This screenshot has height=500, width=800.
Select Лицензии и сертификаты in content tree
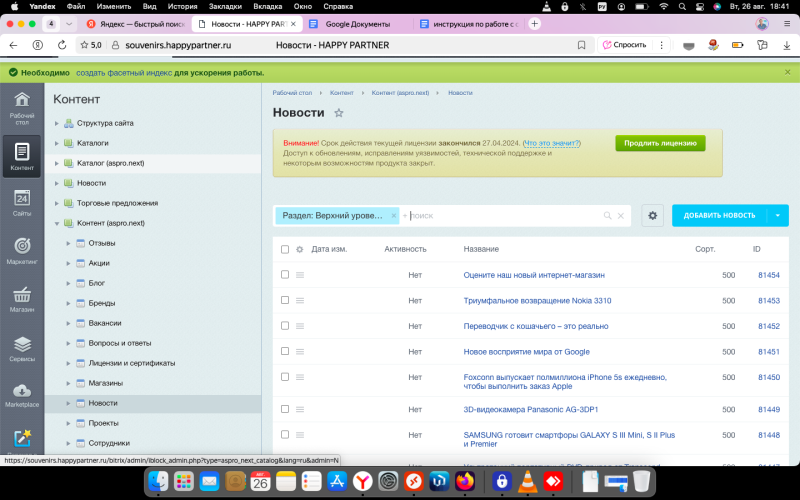pos(132,363)
